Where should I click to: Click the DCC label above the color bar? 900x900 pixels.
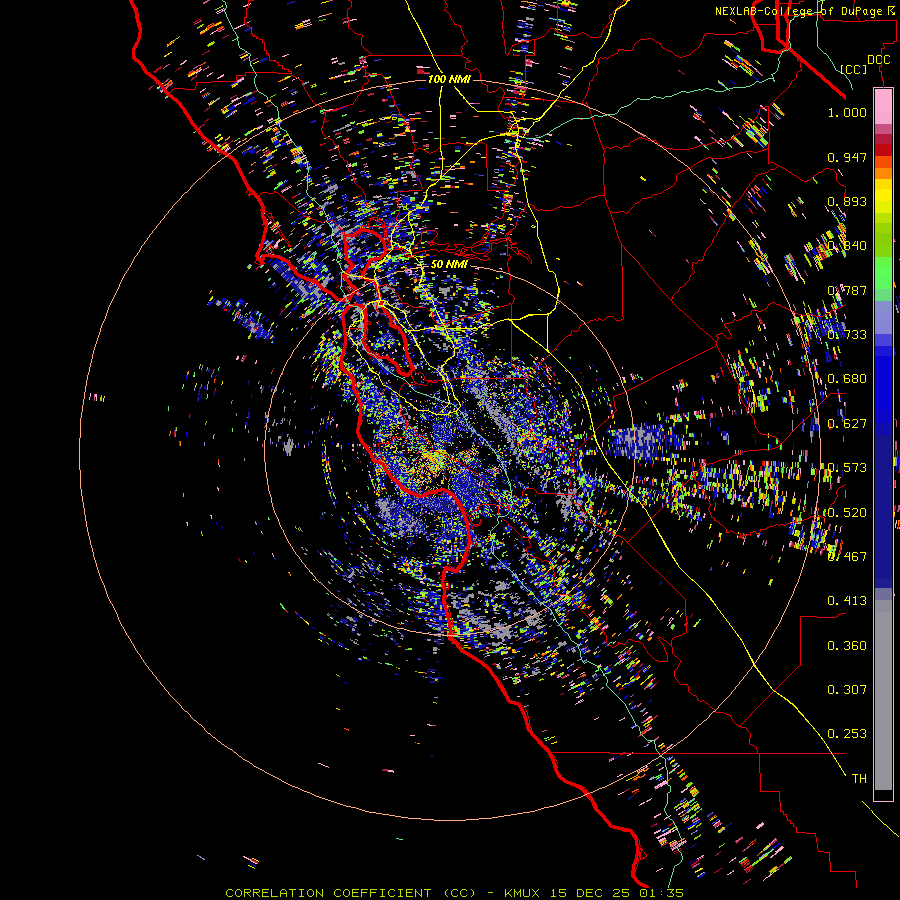[x=878, y=60]
